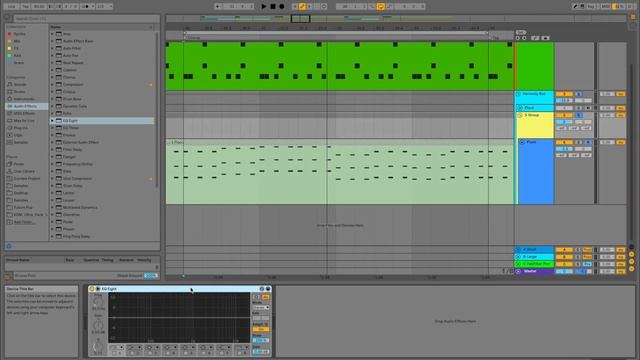Select the Master track header
The width and height of the screenshot is (640, 360).
535,271
